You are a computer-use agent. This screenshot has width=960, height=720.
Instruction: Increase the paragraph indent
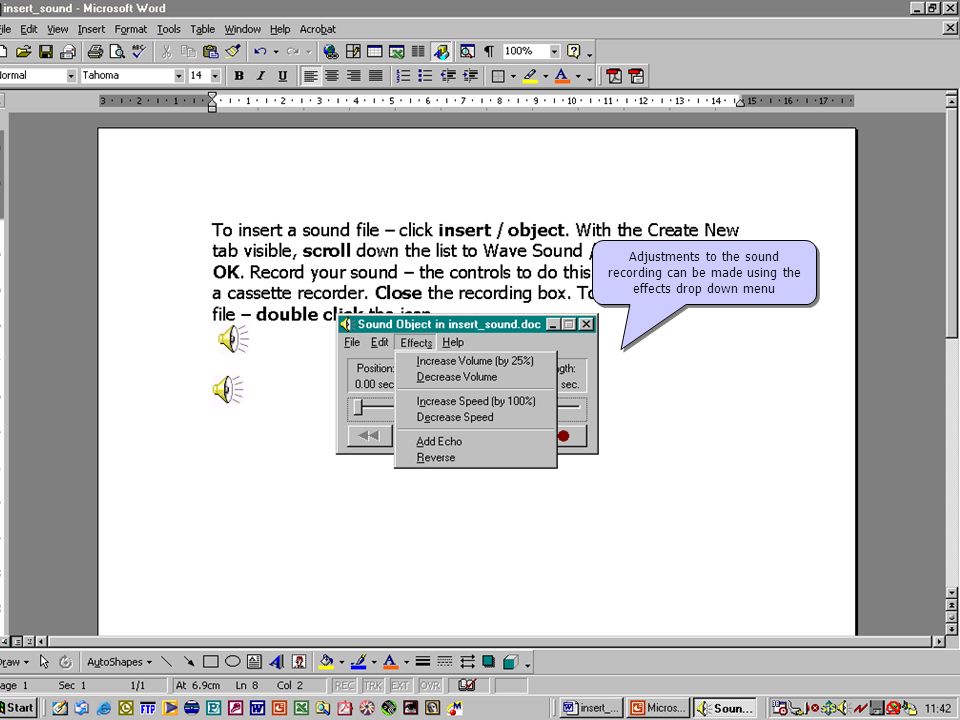[470, 76]
